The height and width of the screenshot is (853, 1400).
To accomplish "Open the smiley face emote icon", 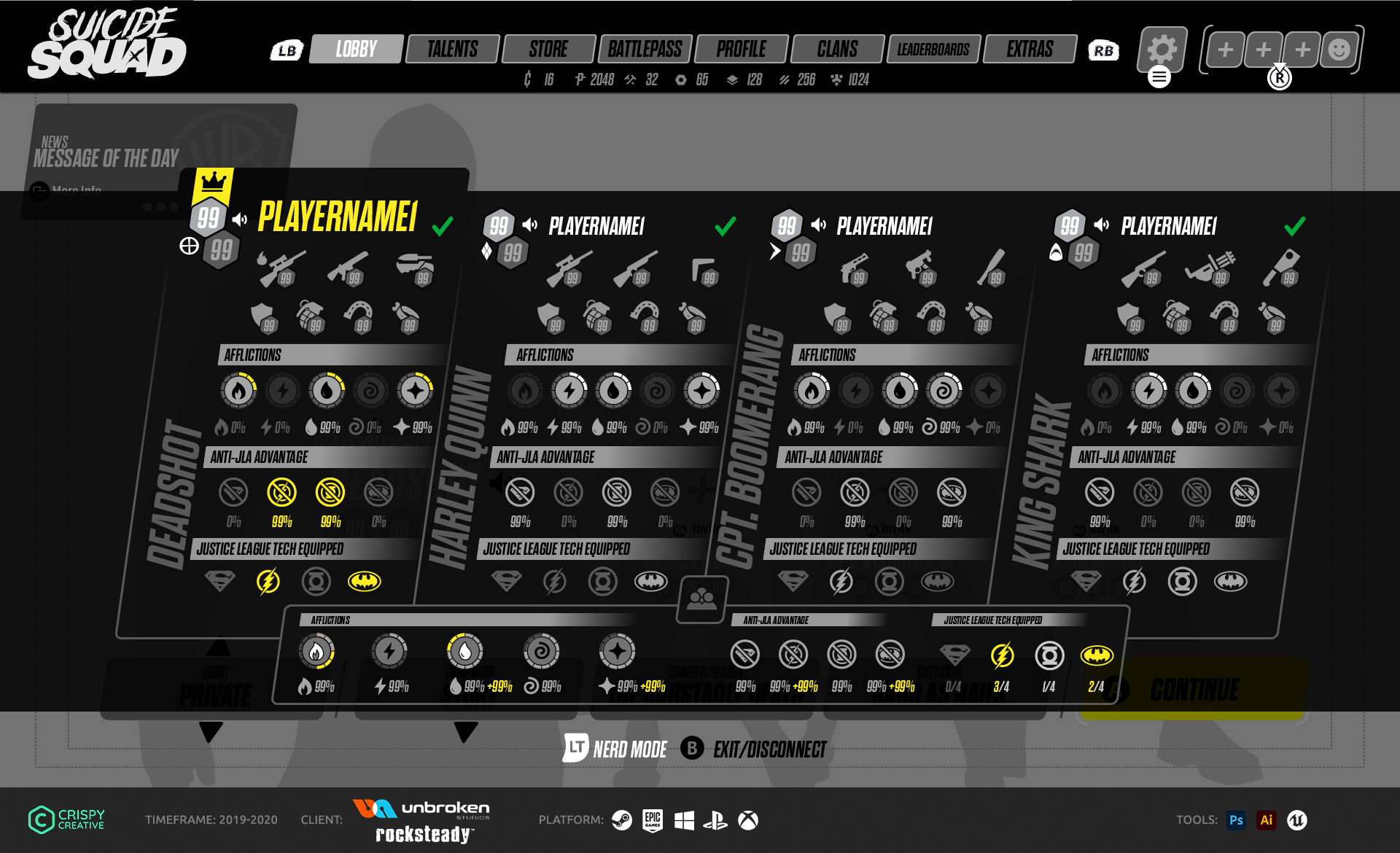I will click(1339, 50).
